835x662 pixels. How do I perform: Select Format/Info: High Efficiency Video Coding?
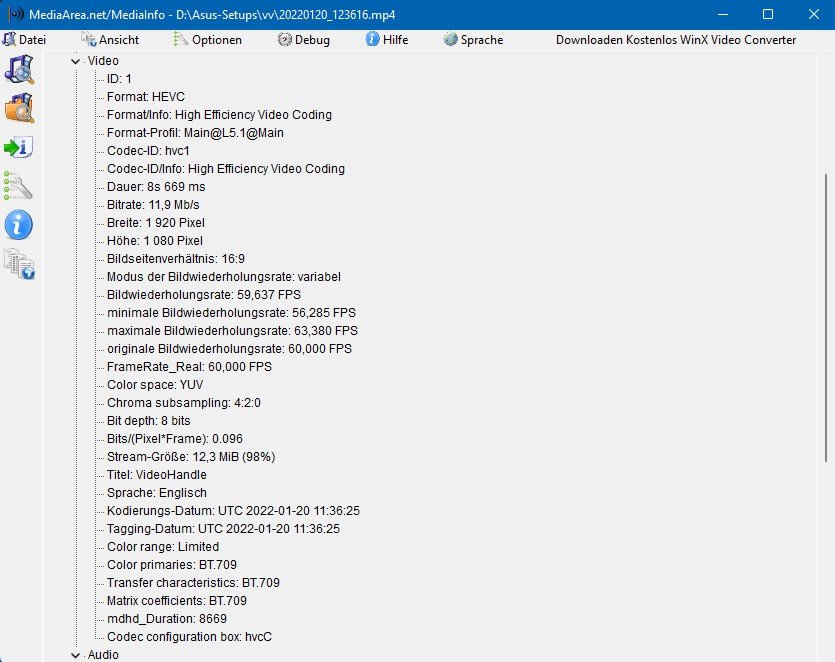coord(219,115)
